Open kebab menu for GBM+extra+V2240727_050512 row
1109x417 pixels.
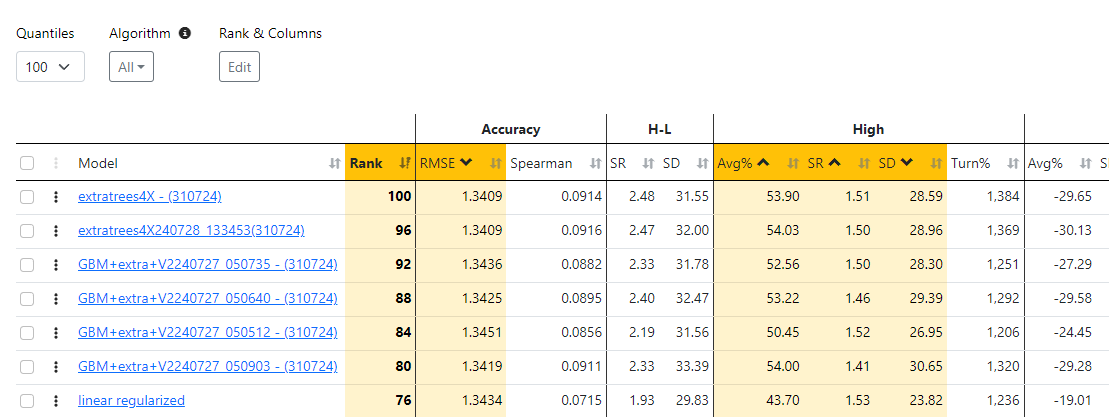56,333
